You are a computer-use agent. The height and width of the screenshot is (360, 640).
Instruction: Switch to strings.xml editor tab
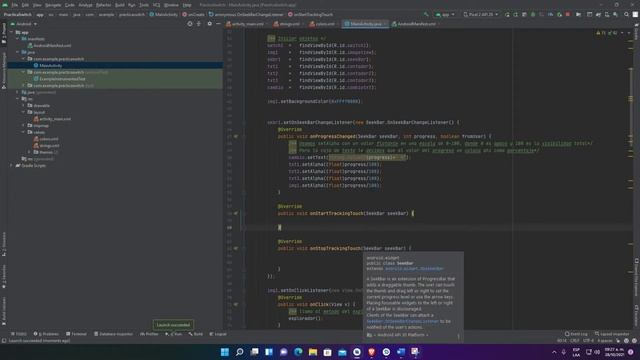point(287,24)
